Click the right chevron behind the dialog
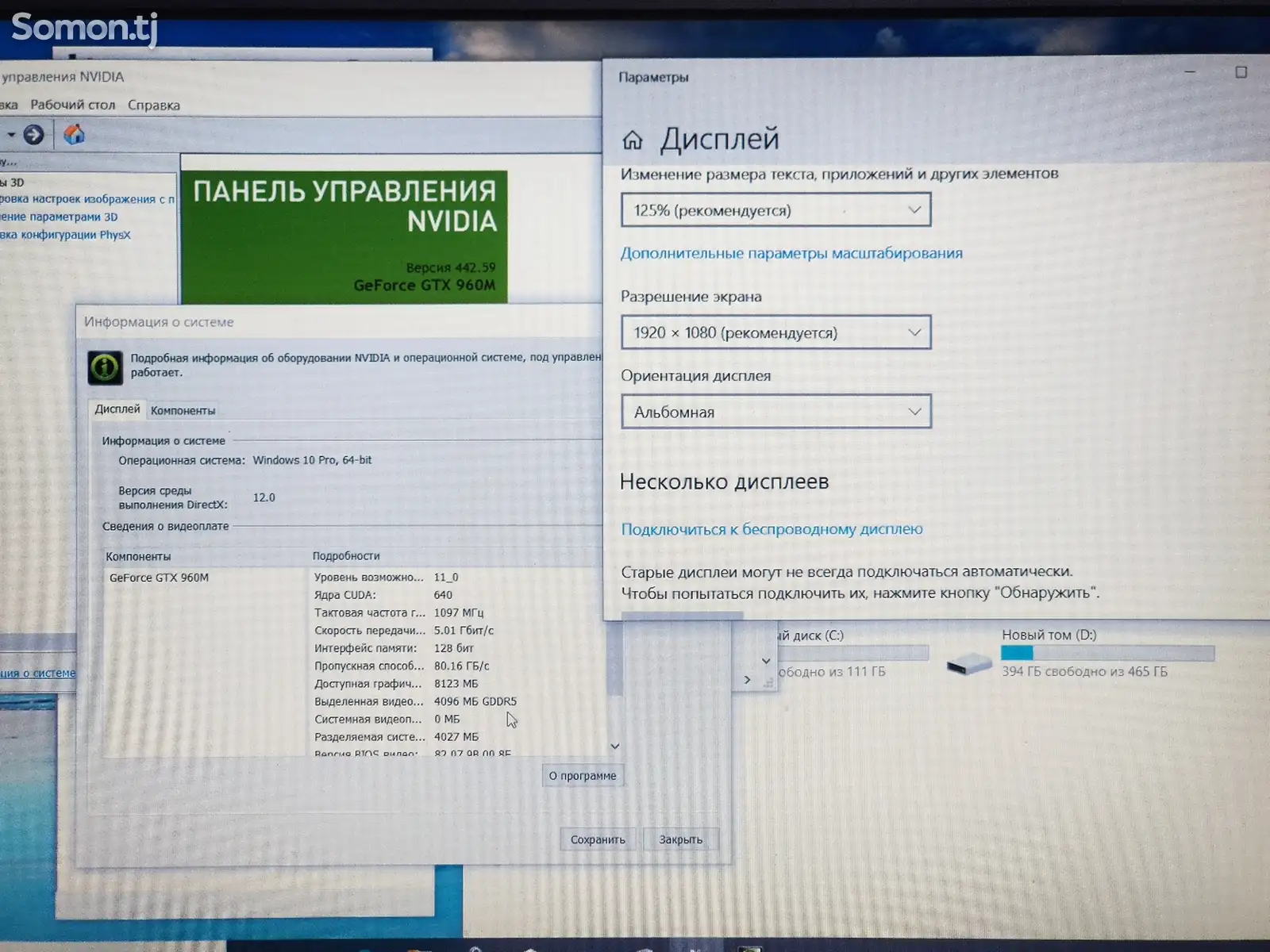 tap(747, 680)
